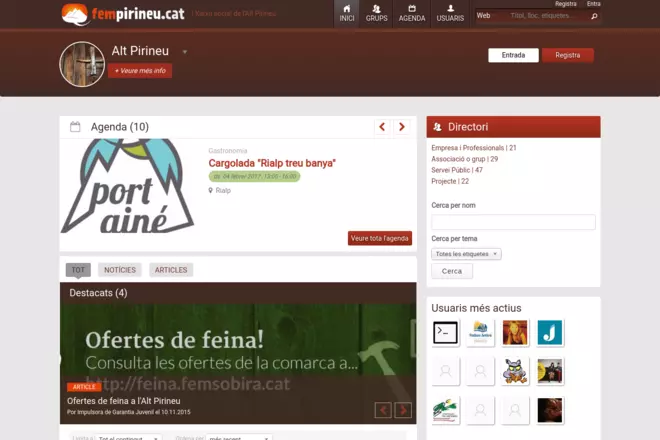Go to INICI home navigation item
The image size is (660, 440).
click(x=346, y=13)
